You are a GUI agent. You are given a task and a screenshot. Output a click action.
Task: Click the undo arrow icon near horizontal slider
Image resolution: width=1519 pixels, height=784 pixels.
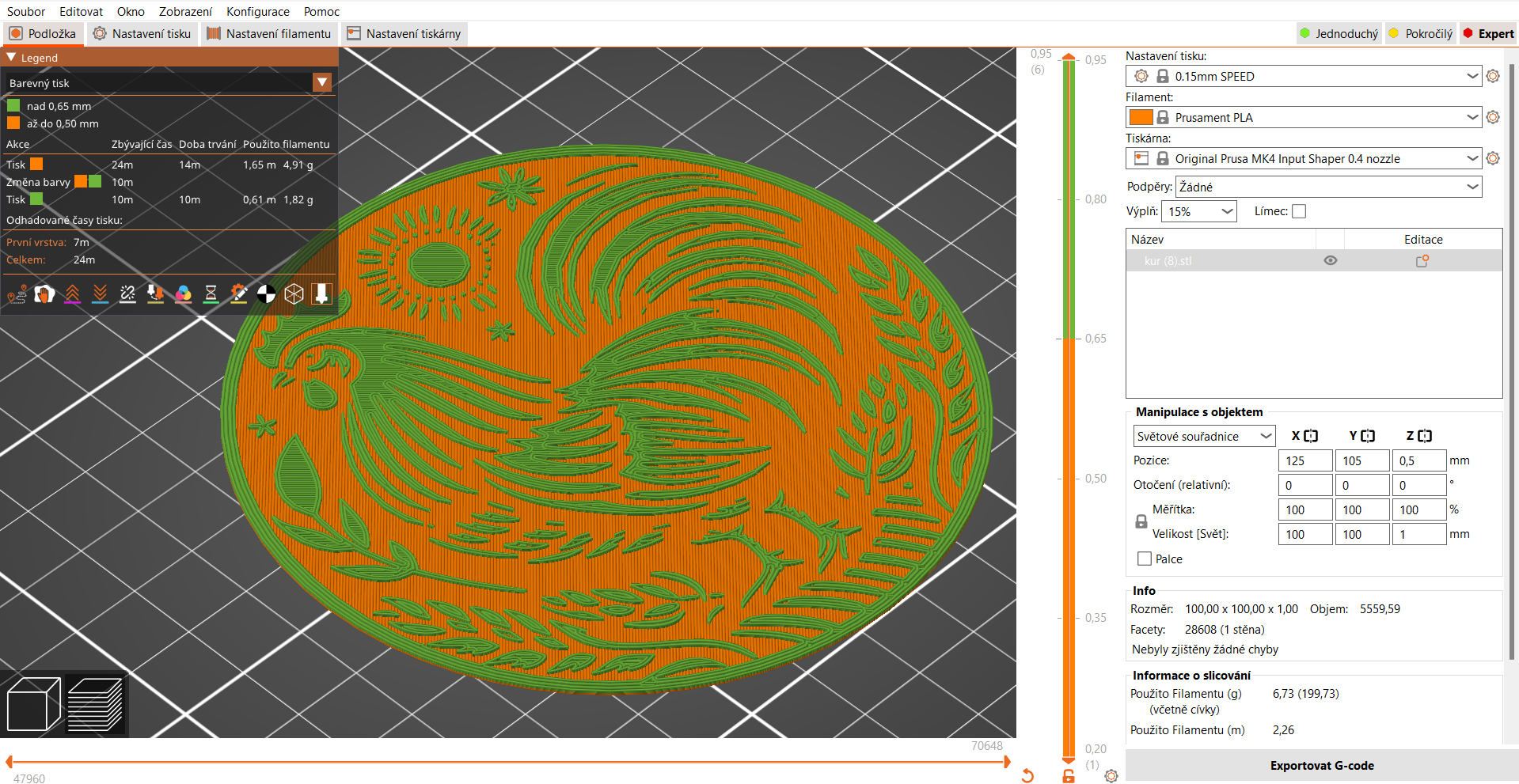tap(1027, 776)
